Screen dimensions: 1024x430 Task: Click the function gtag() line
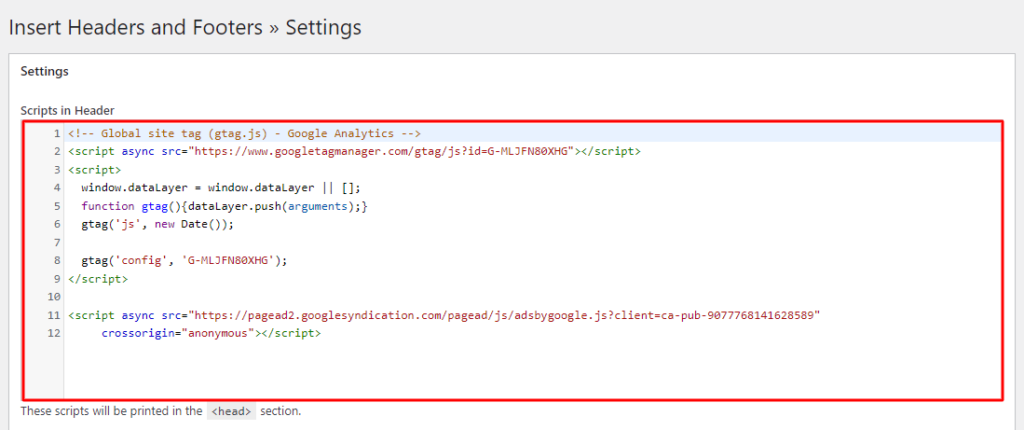pyautogui.click(x=225, y=206)
